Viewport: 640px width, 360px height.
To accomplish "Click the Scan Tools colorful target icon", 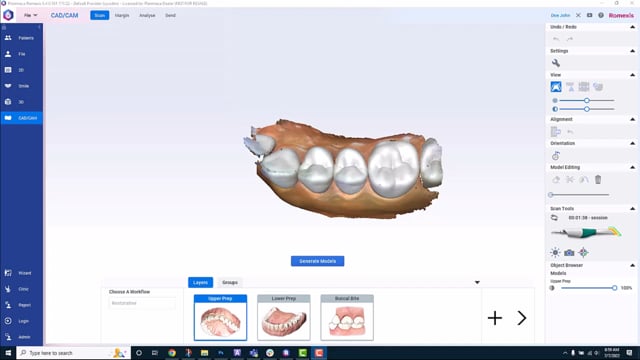I will tap(583, 253).
